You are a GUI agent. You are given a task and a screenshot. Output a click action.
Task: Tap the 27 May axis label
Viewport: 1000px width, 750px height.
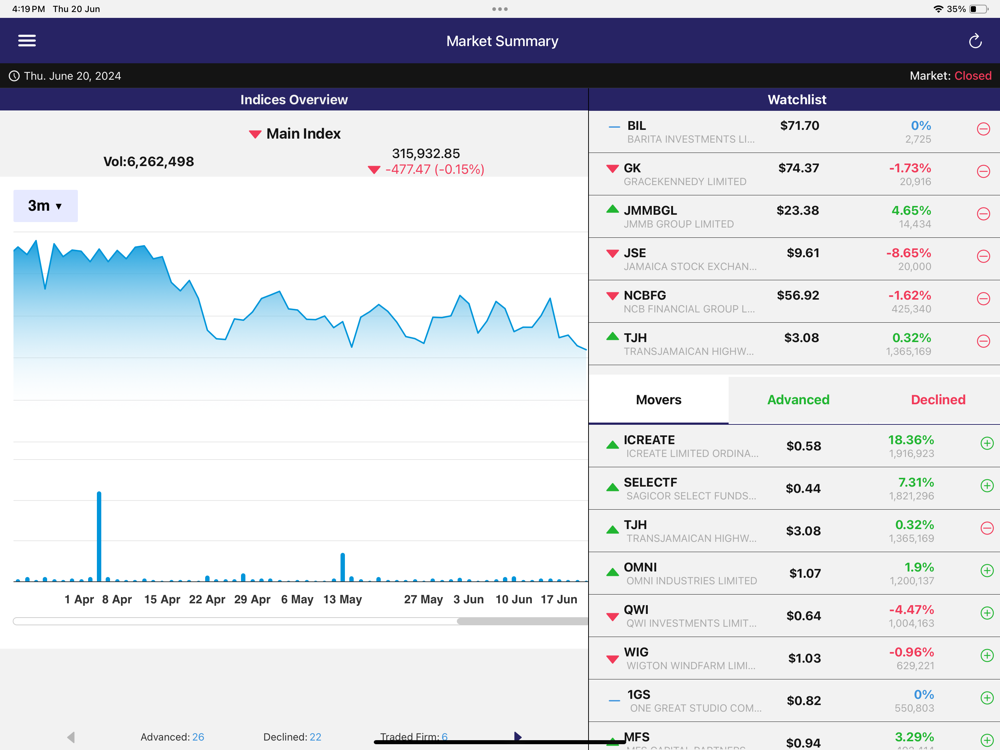click(x=423, y=599)
